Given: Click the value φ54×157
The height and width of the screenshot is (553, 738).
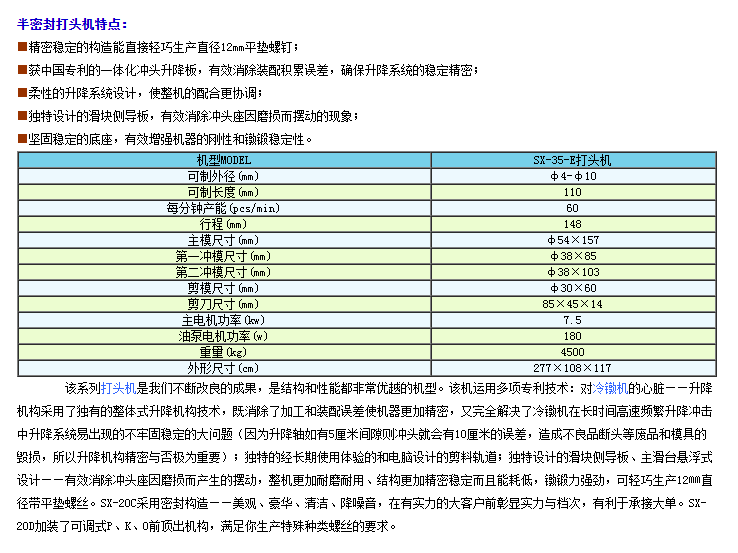Looking at the screenshot, I should pos(573,240).
